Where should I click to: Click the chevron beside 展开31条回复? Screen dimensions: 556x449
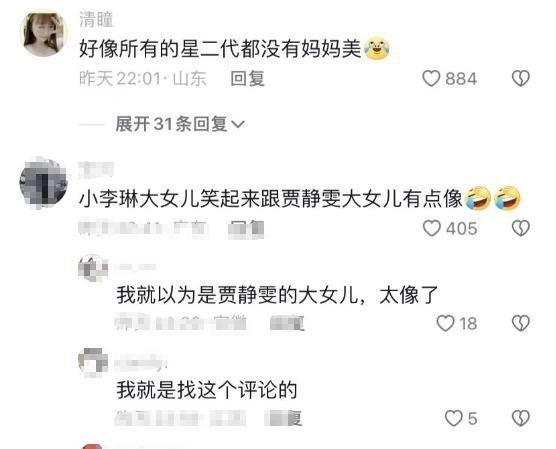(238, 124)
